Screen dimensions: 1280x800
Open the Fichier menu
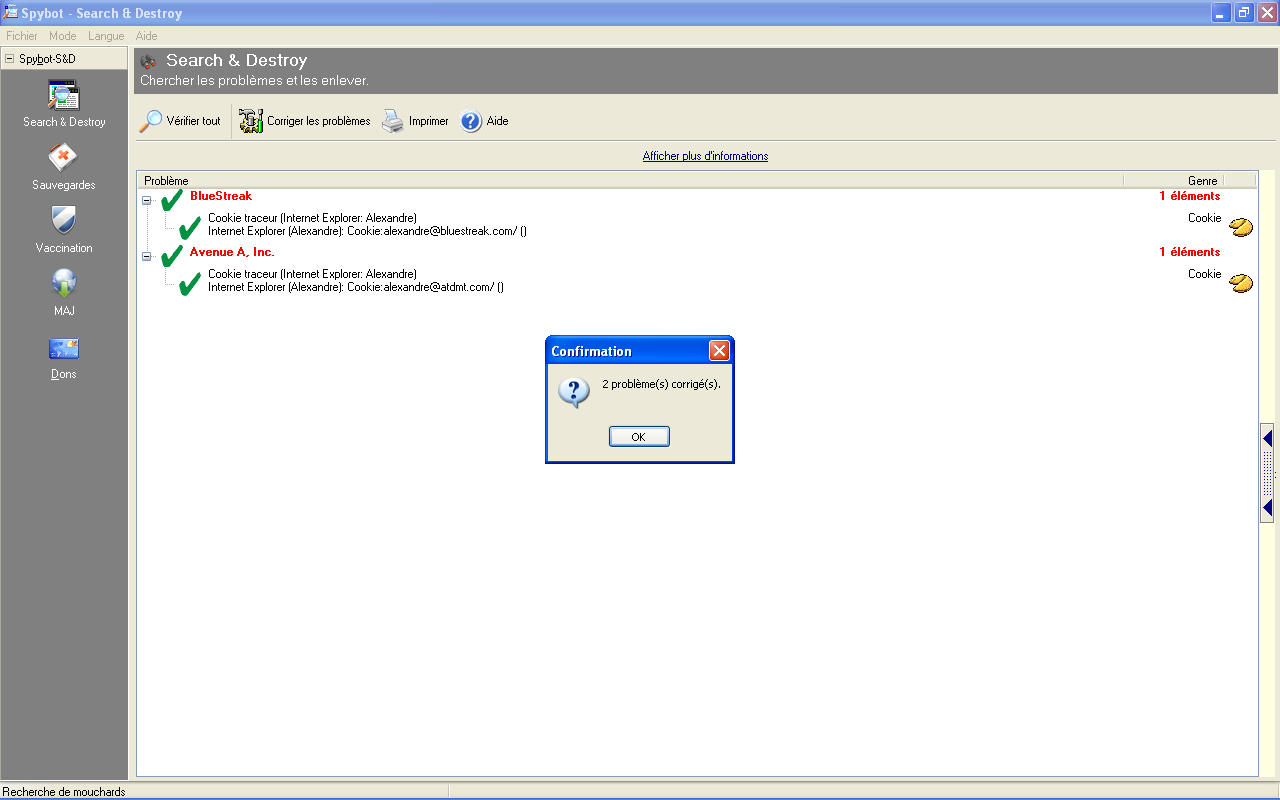click(x=22, y=36)
